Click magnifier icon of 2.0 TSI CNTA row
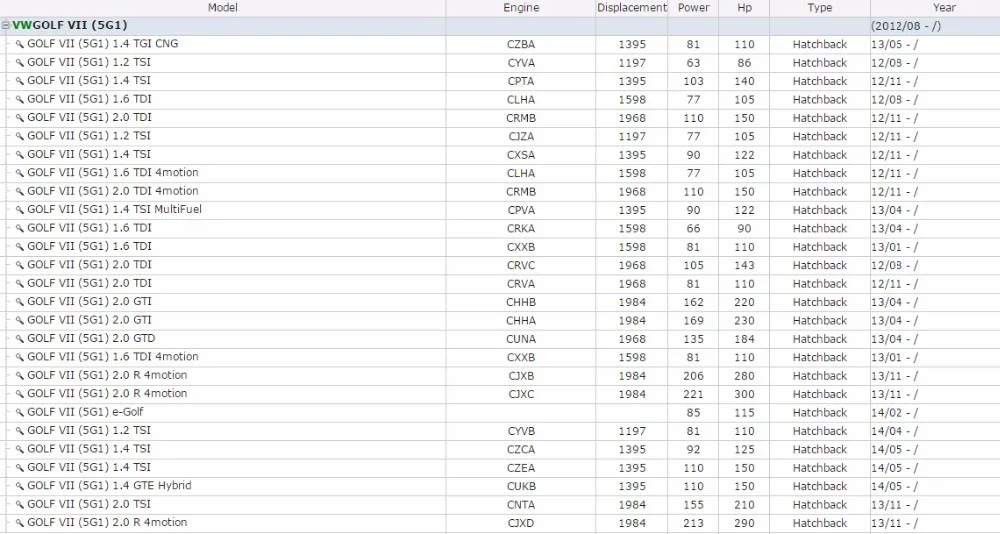Image resolution: width=1000 pixels, height=534 pixels. click(20, 505)
